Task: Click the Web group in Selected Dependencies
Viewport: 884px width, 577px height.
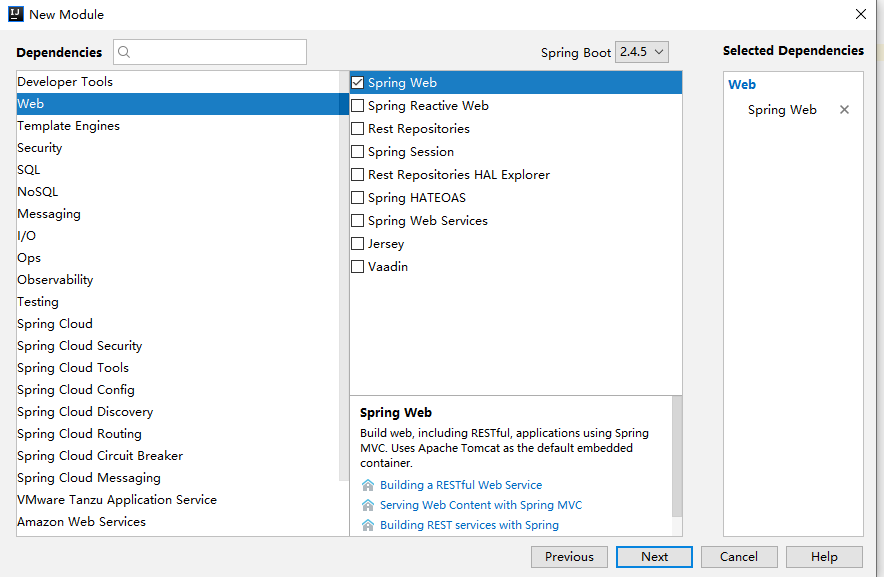Action: pyautogui.click(x=741, y=85)
